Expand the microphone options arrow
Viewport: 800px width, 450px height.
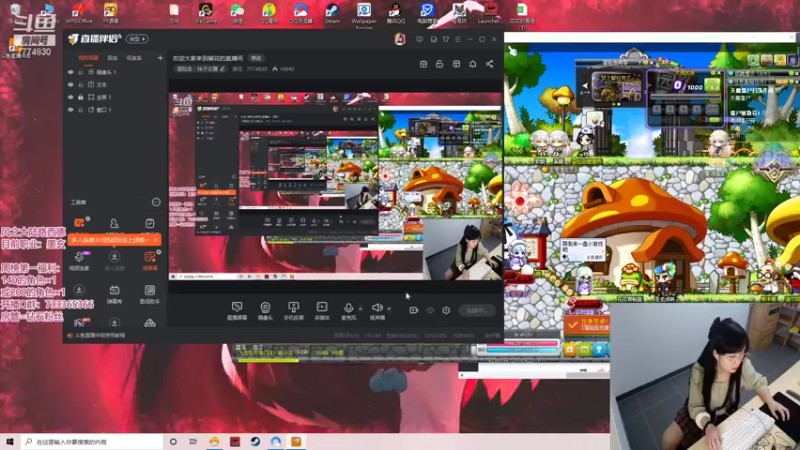360,309
